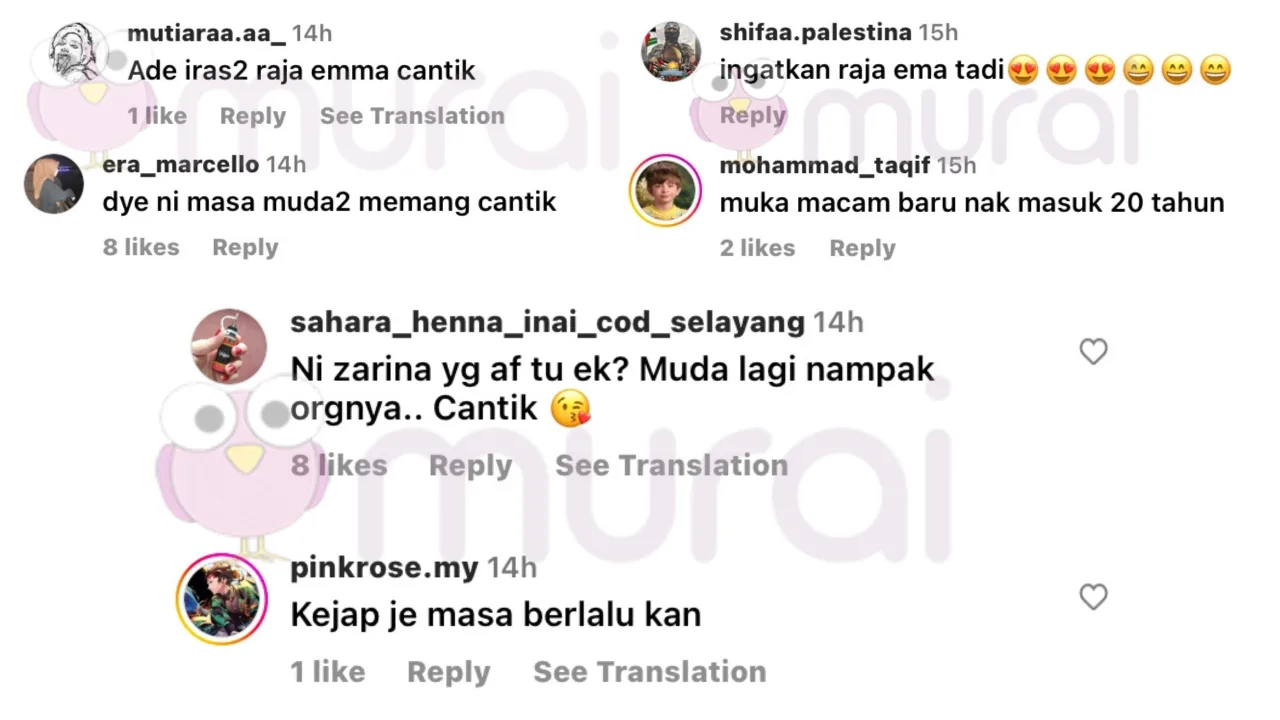
Task: Reply to shifaa.palestina comment
Action: 753,116
